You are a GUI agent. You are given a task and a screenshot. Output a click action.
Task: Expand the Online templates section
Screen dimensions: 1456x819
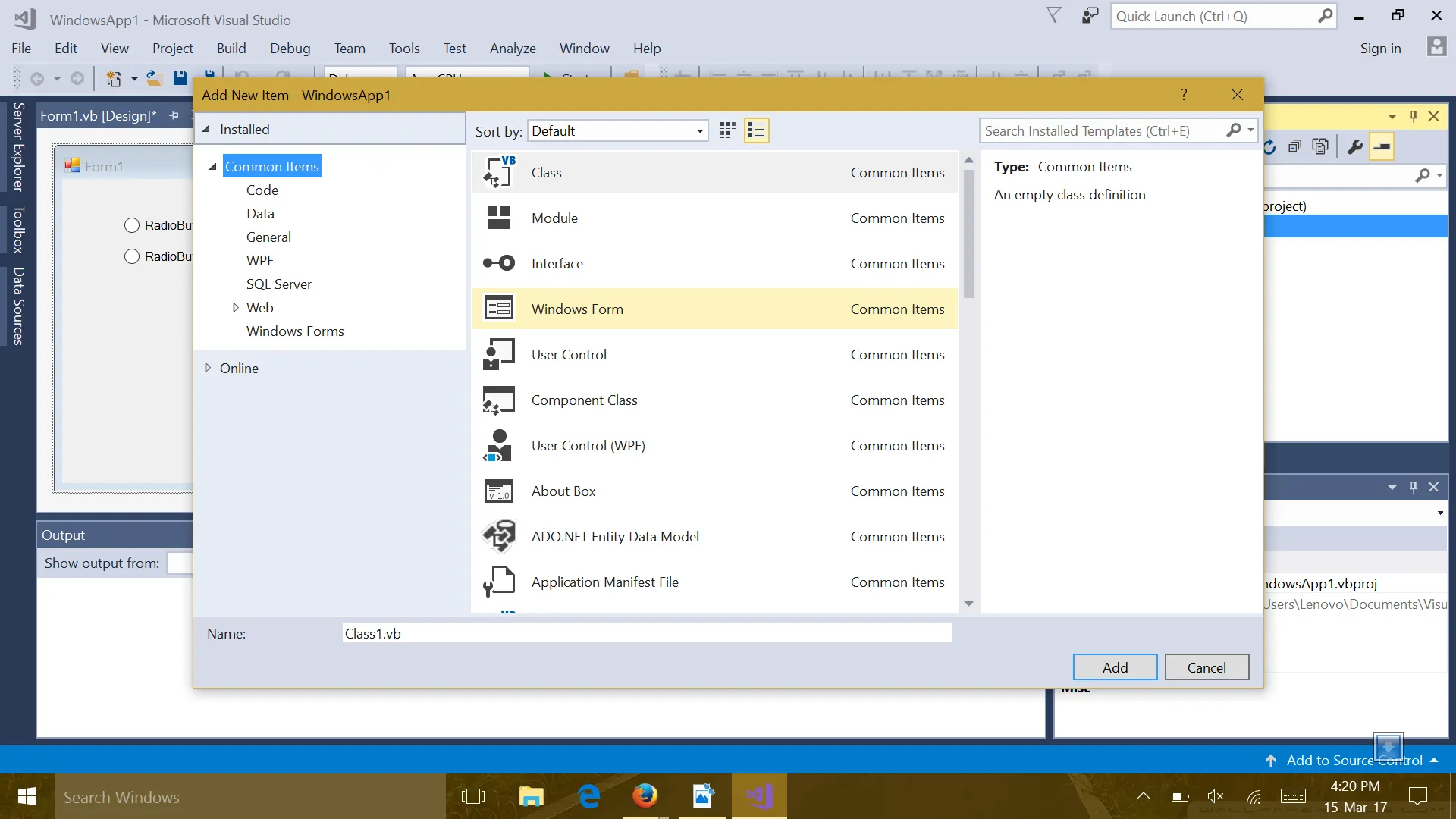(x=208, y=368)
